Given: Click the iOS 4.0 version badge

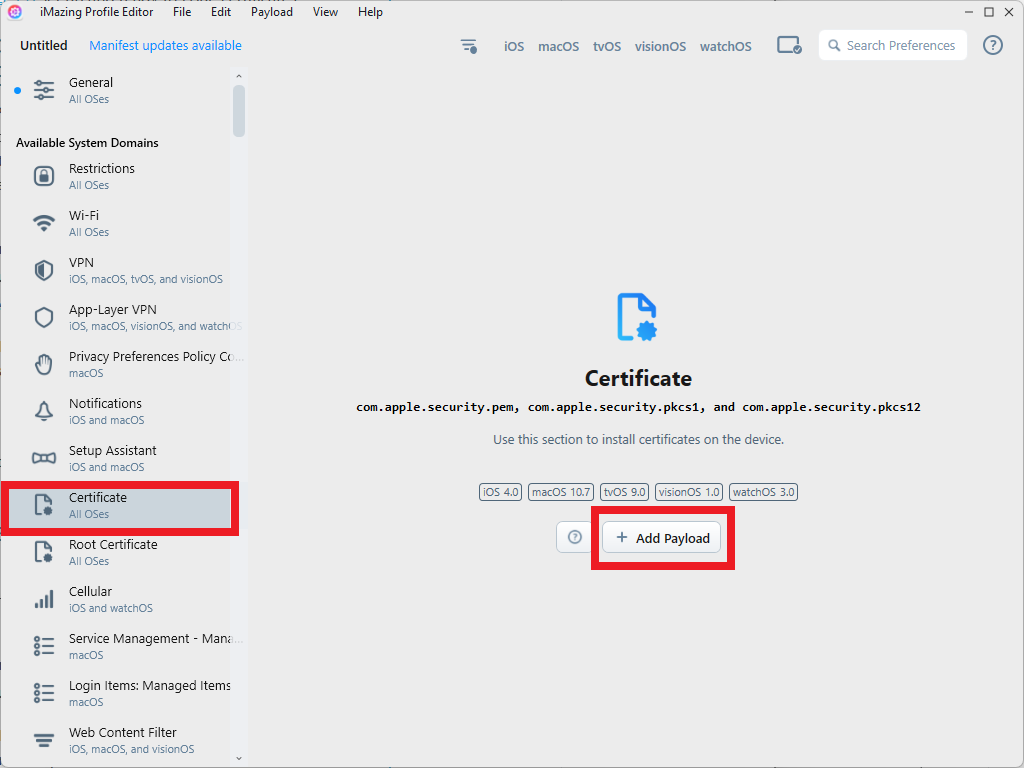Looking at the screenshot, I should click(x=500, y=492).
